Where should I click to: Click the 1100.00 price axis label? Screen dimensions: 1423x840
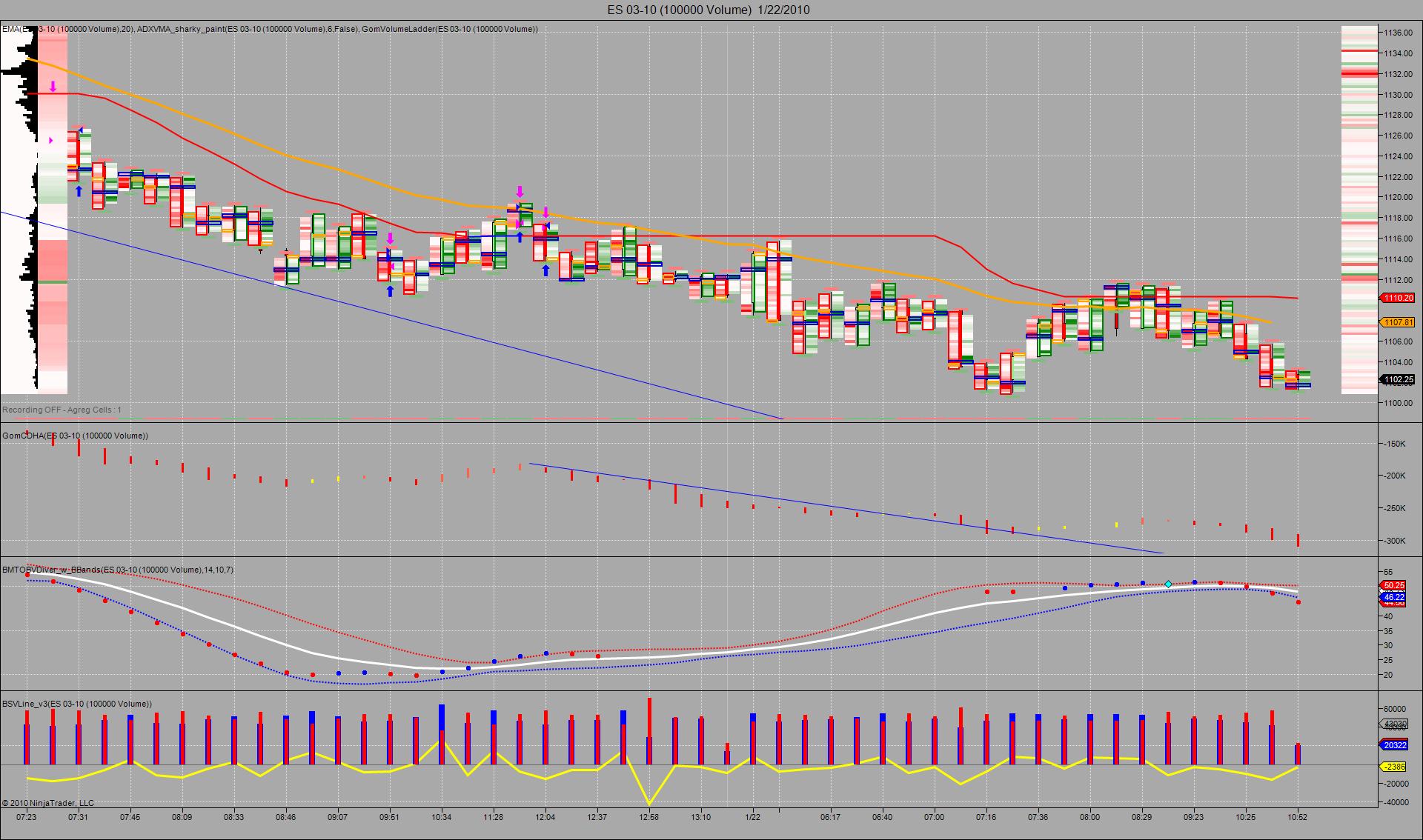(x=1397, y=403)
